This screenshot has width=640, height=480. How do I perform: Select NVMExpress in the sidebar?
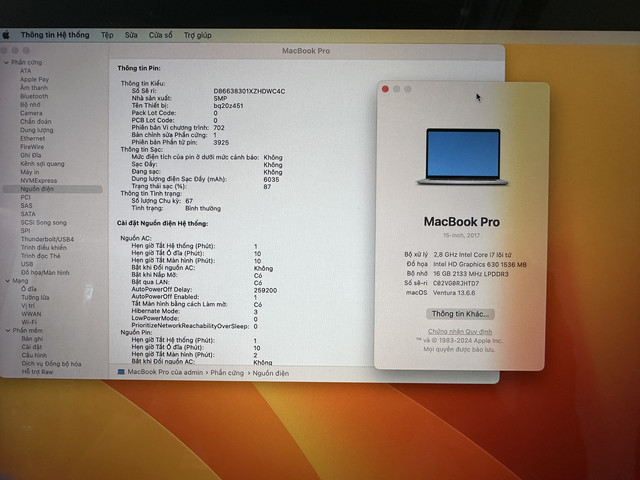click(39, 180)
